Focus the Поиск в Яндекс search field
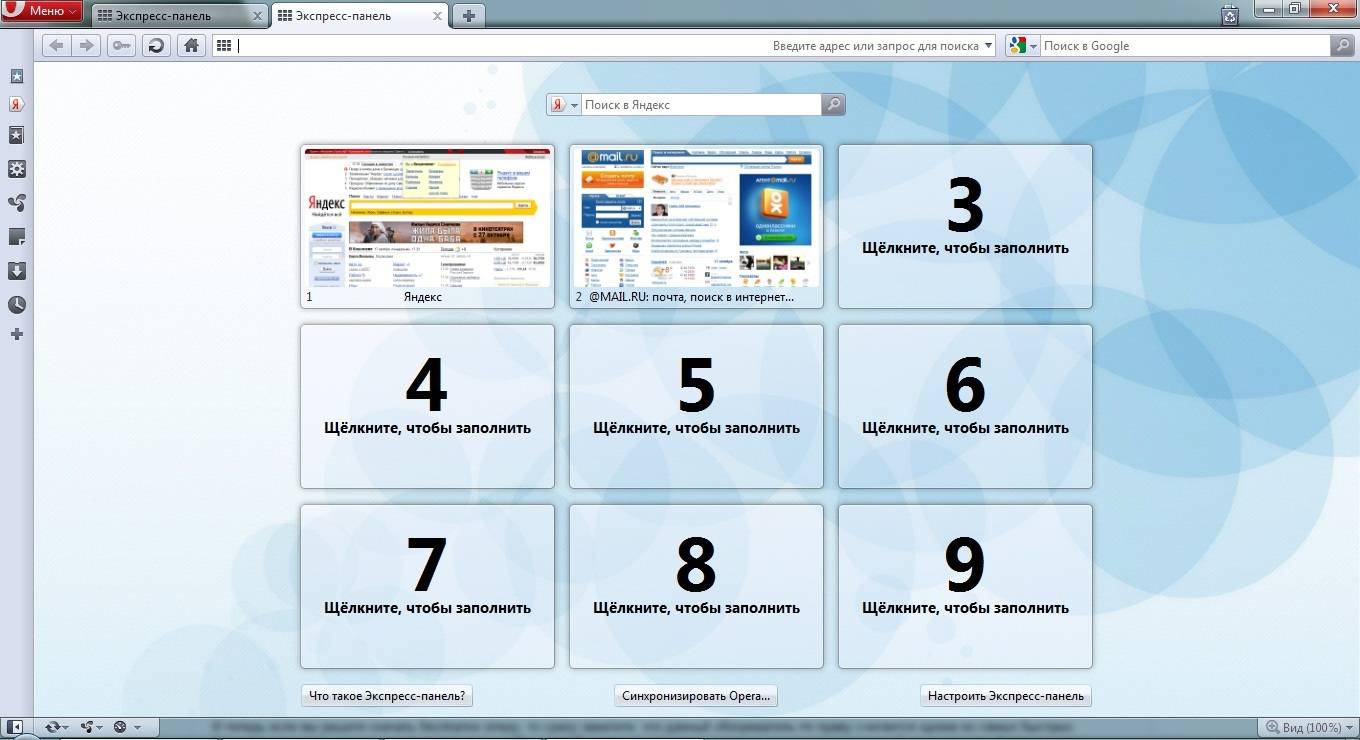 [x=700, y=105]
